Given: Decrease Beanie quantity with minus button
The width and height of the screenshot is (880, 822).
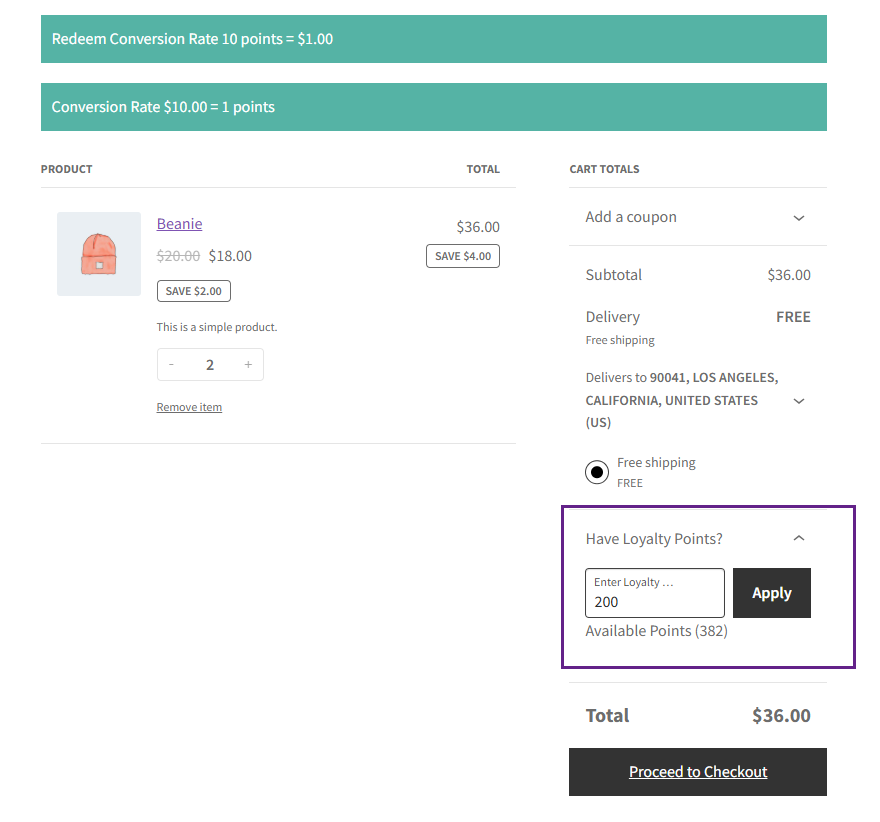Looking at the screenshot, I should (172, 365).
